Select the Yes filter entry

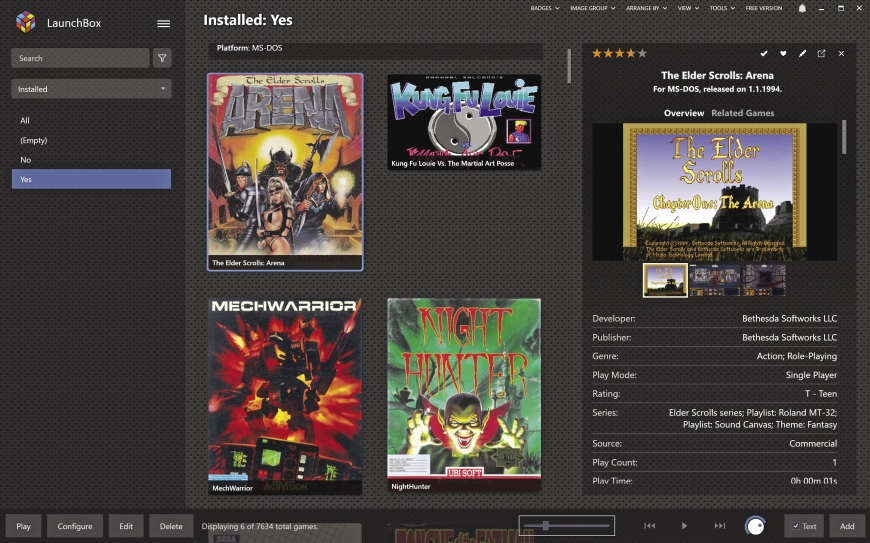pos(92,179)
